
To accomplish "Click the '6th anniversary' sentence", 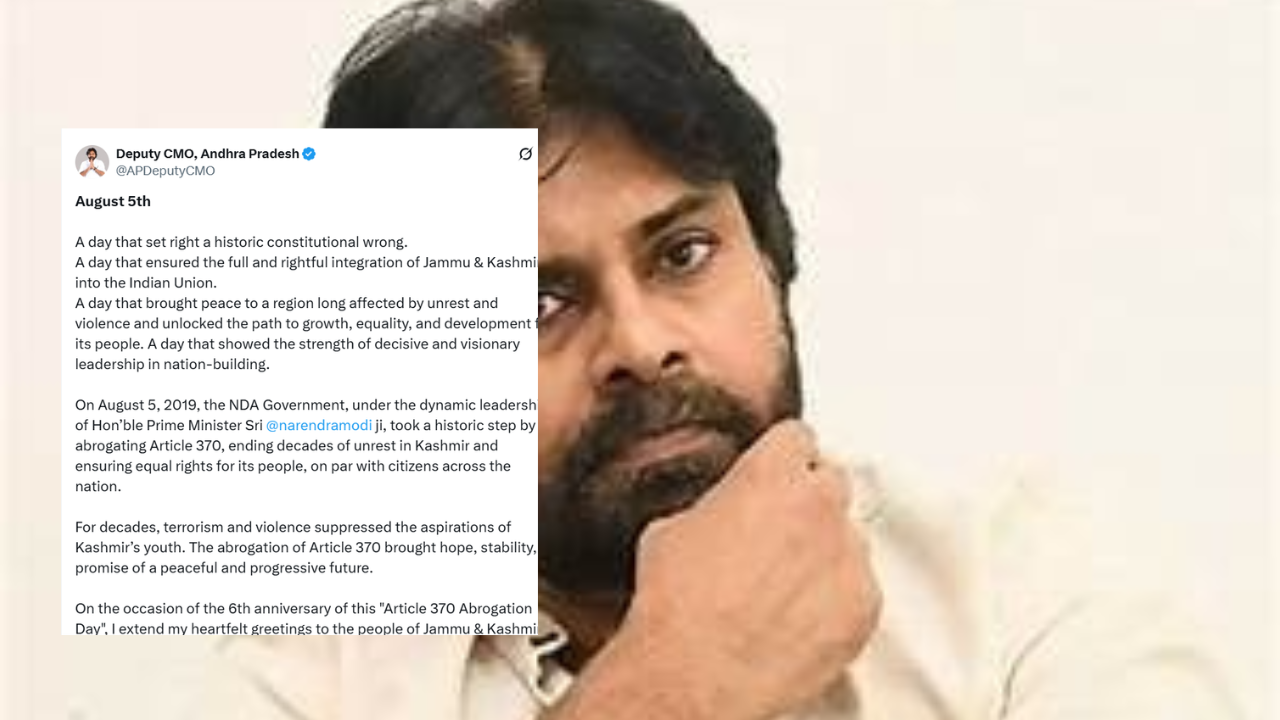I will point(304,608).
